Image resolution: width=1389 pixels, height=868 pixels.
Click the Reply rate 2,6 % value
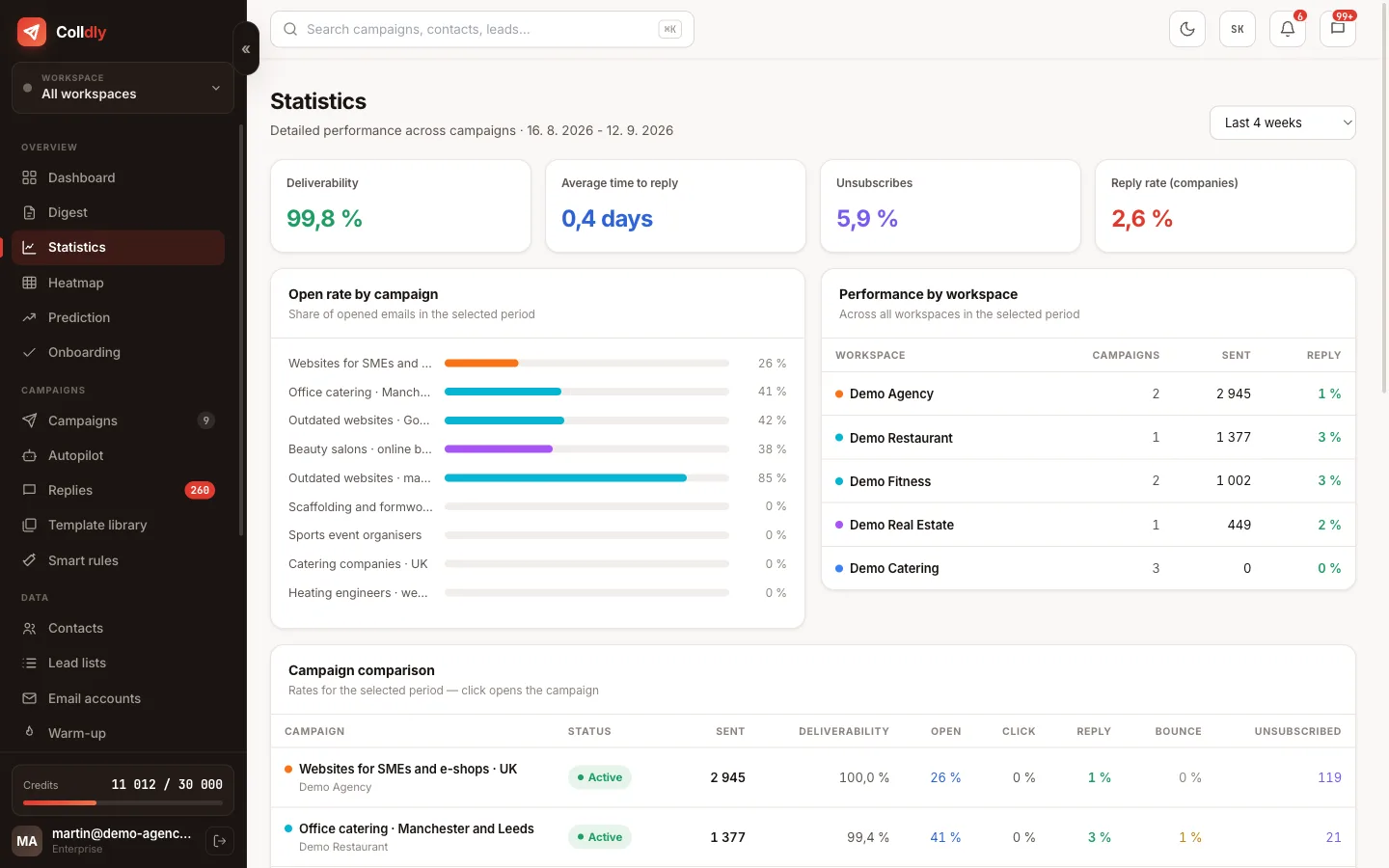1142,219
